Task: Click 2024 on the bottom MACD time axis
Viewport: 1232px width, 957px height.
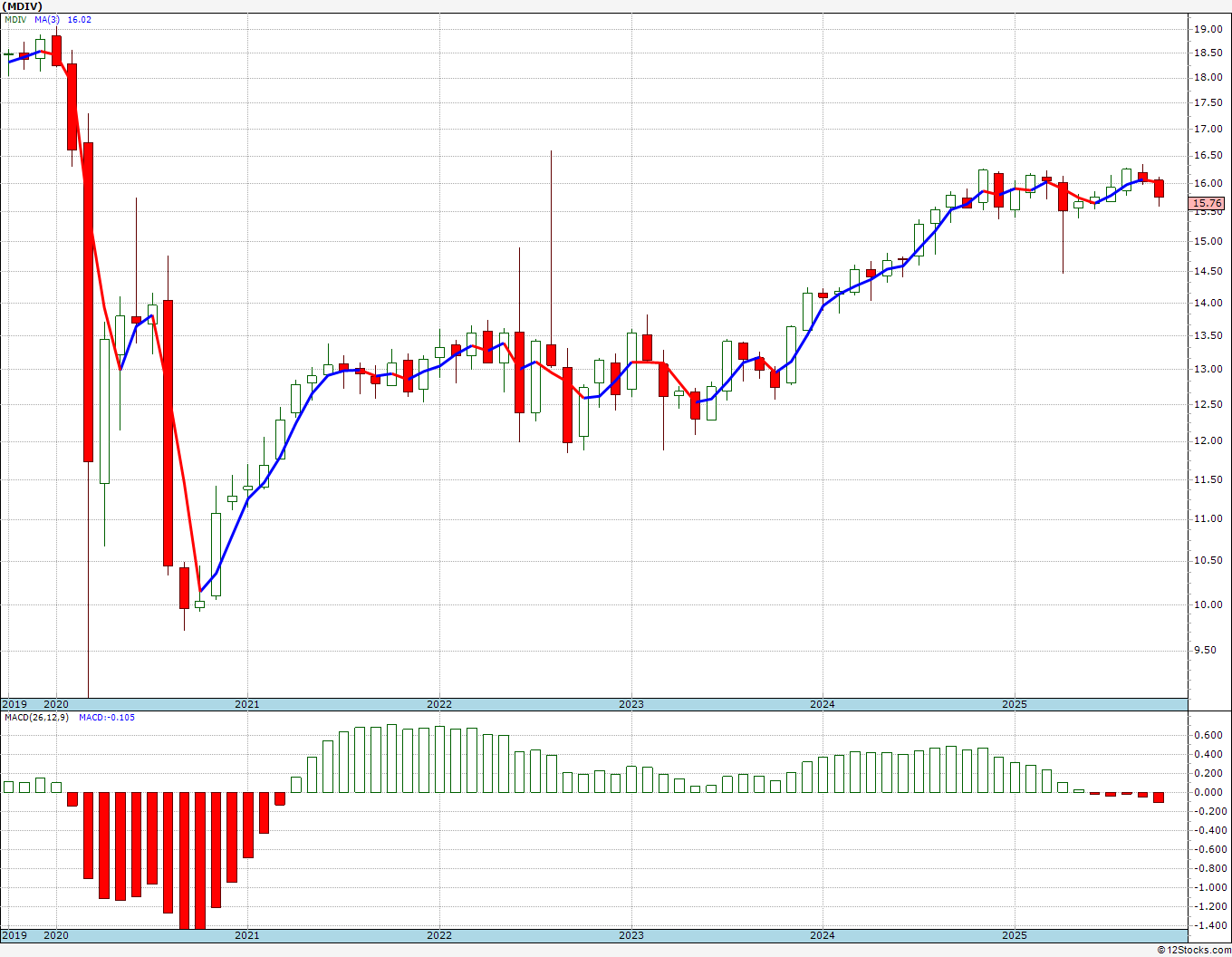Action: click(x=823, y=935)
